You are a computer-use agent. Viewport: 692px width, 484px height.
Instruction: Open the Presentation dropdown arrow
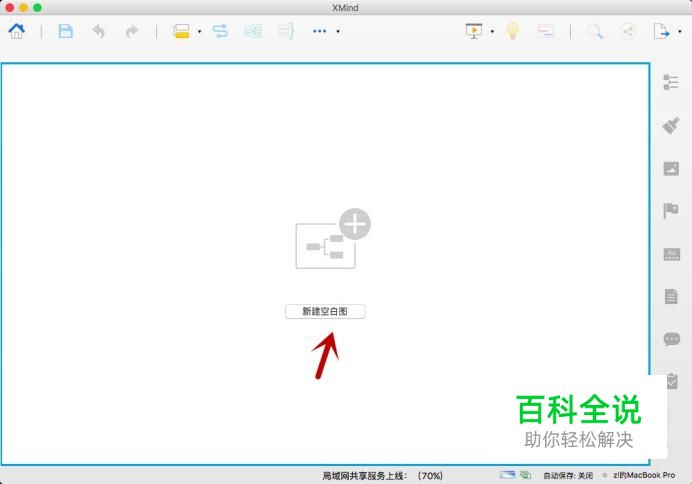[x=492, y=32]
